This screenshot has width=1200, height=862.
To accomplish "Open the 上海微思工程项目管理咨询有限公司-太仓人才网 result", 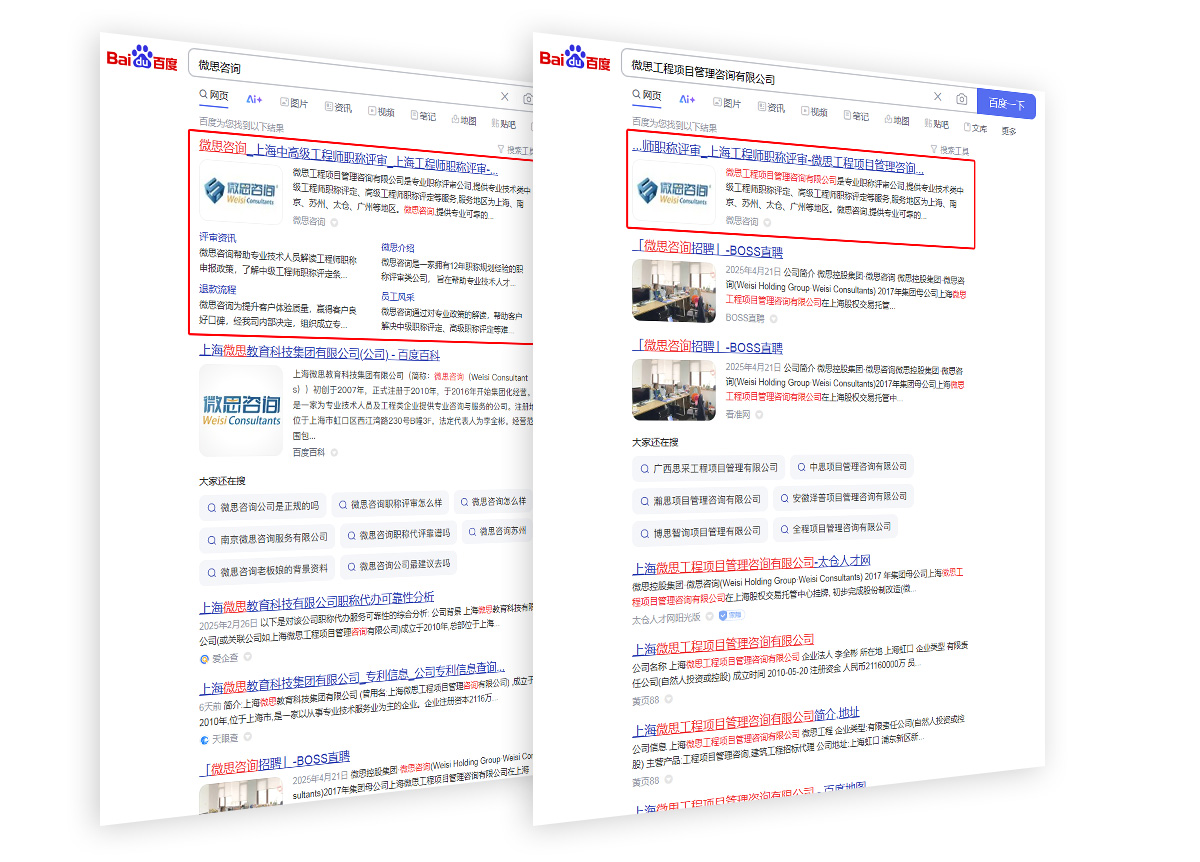I will coord(751,563).
